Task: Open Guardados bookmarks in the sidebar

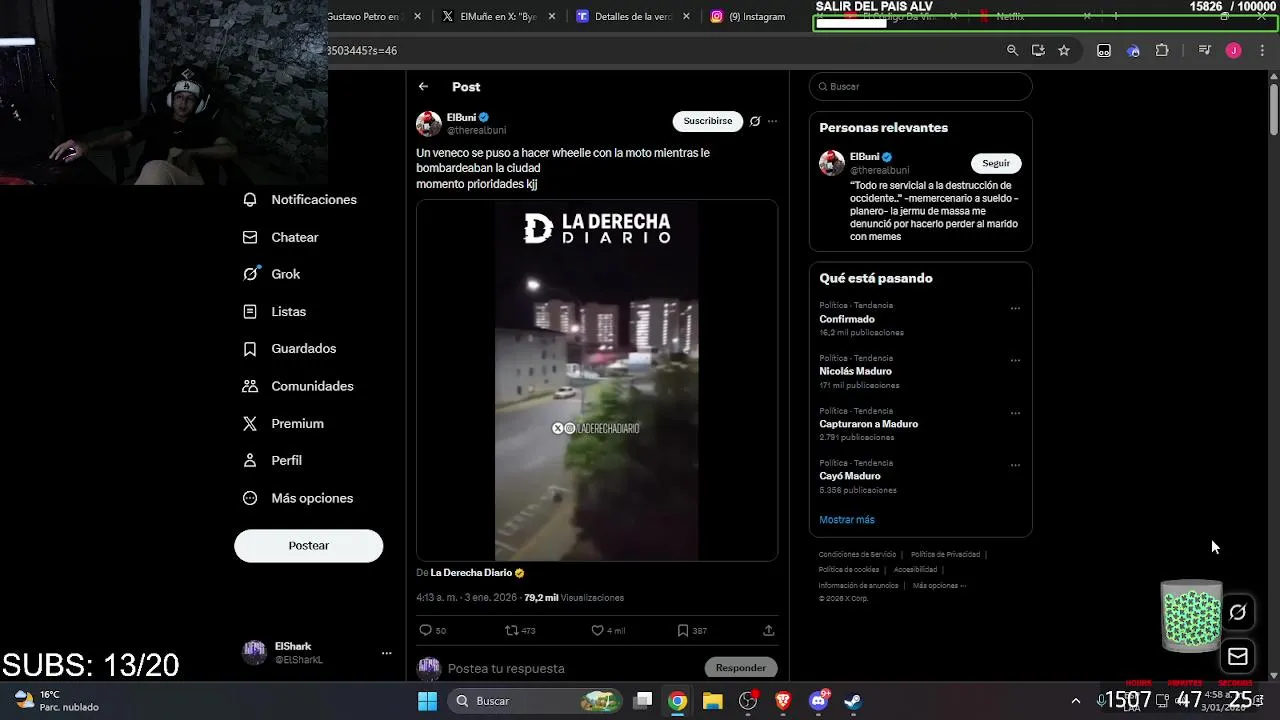Action: coord(290,349)
